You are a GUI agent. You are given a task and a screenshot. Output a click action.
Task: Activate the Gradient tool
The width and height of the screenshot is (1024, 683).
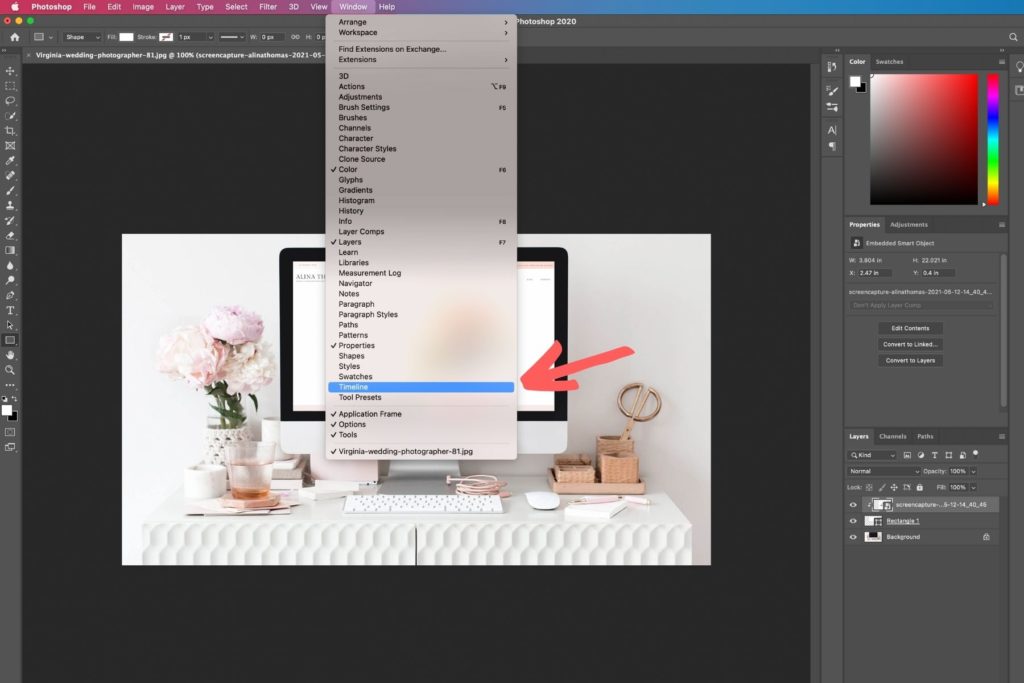(x=12, y=250)
